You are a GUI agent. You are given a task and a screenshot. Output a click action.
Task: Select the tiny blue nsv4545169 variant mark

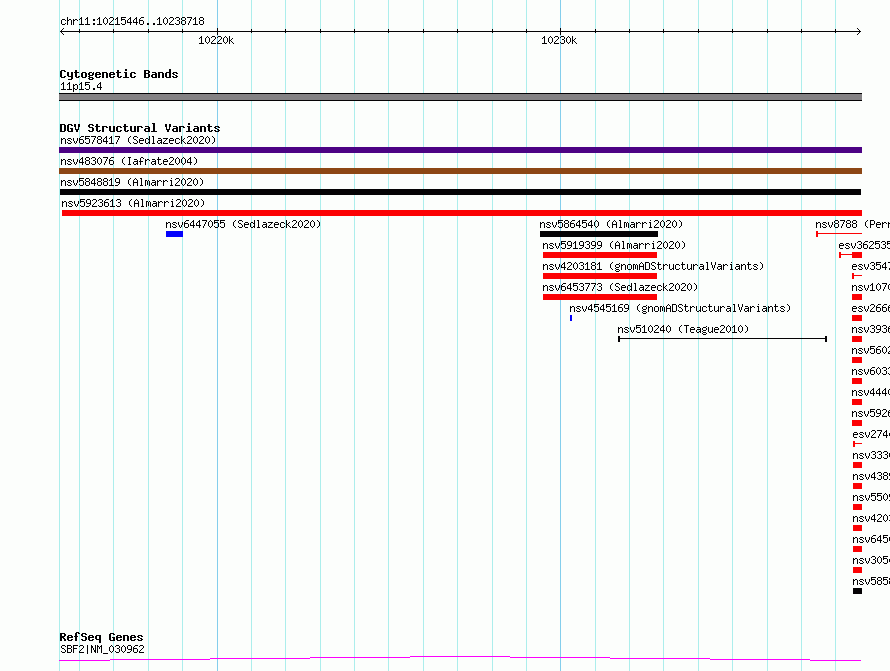[x=571, y=318]
